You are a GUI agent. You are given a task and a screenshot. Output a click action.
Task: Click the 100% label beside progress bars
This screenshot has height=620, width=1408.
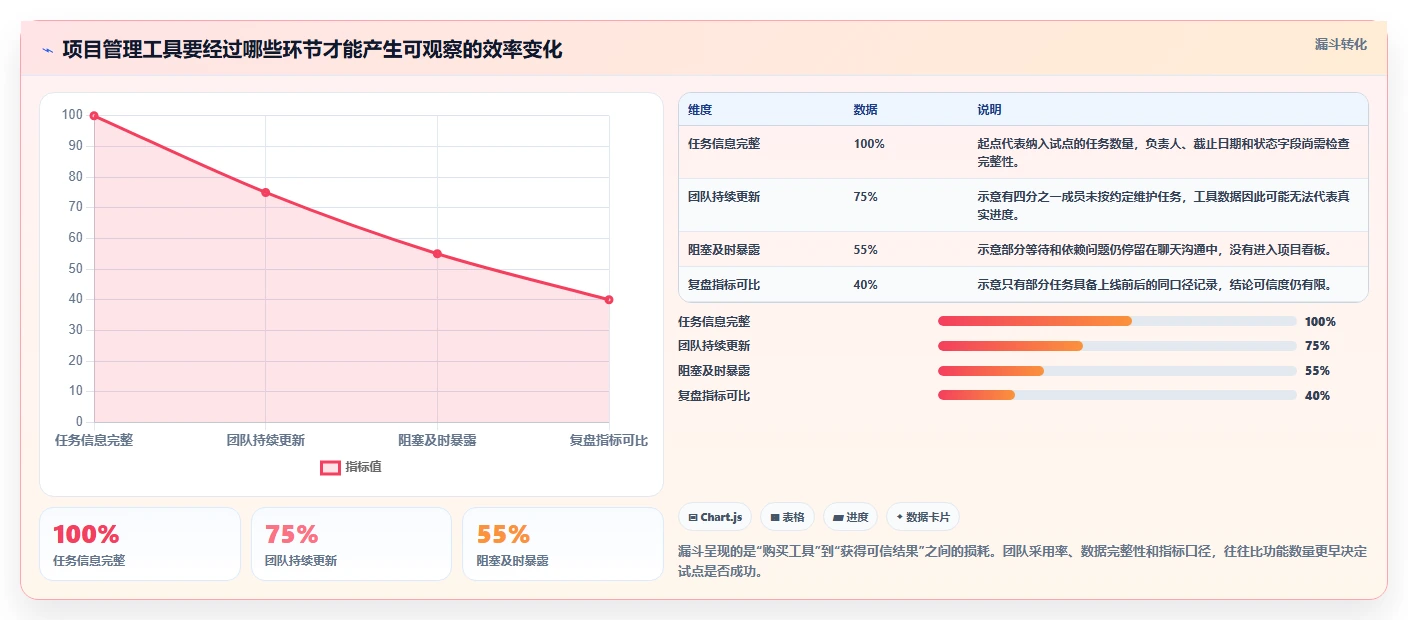pos(1320,322)
